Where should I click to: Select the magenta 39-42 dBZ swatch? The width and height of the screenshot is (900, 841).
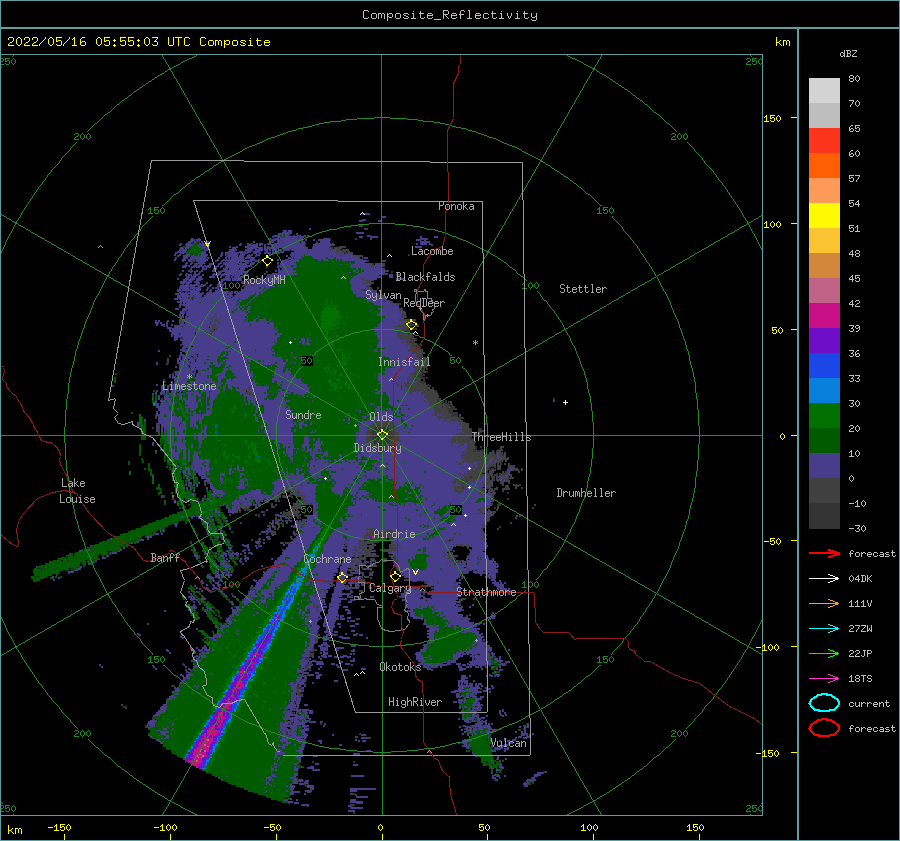(824, 316)
